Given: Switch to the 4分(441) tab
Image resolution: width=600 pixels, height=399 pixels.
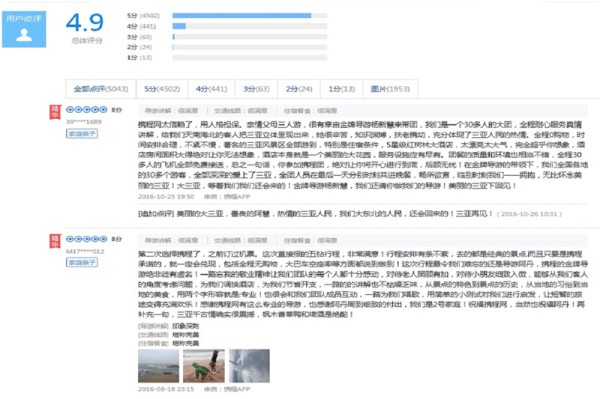Looking at the screenshot, I should pos(211,89).
